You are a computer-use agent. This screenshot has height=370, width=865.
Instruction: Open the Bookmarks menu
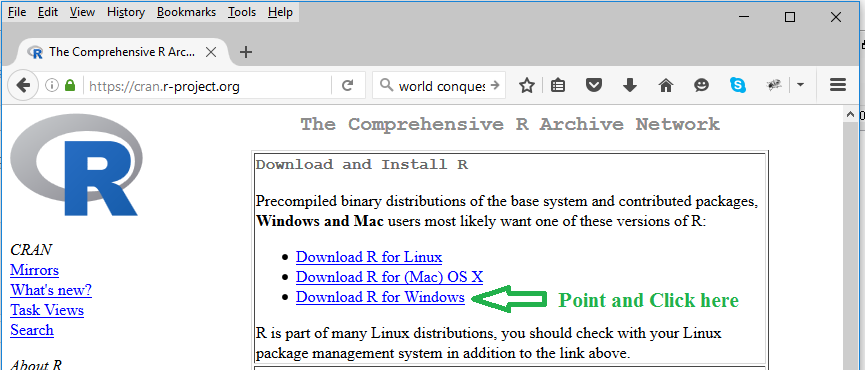tap(186, 12)
